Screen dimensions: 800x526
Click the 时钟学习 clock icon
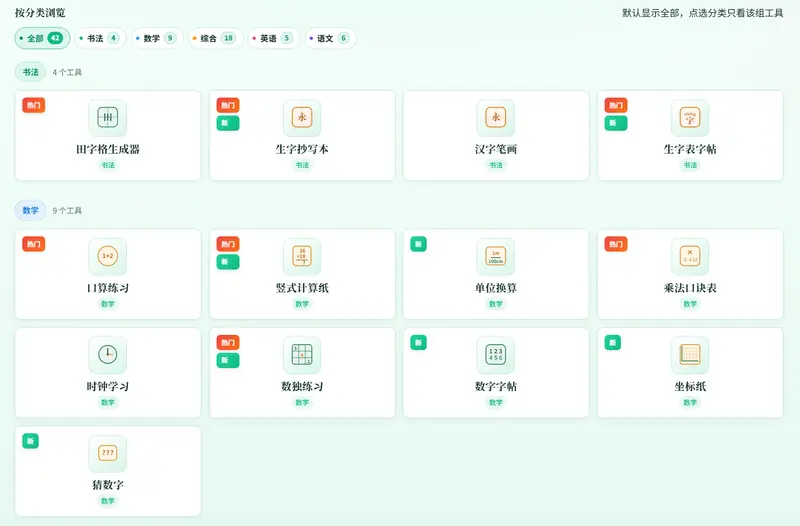[108, 355]
